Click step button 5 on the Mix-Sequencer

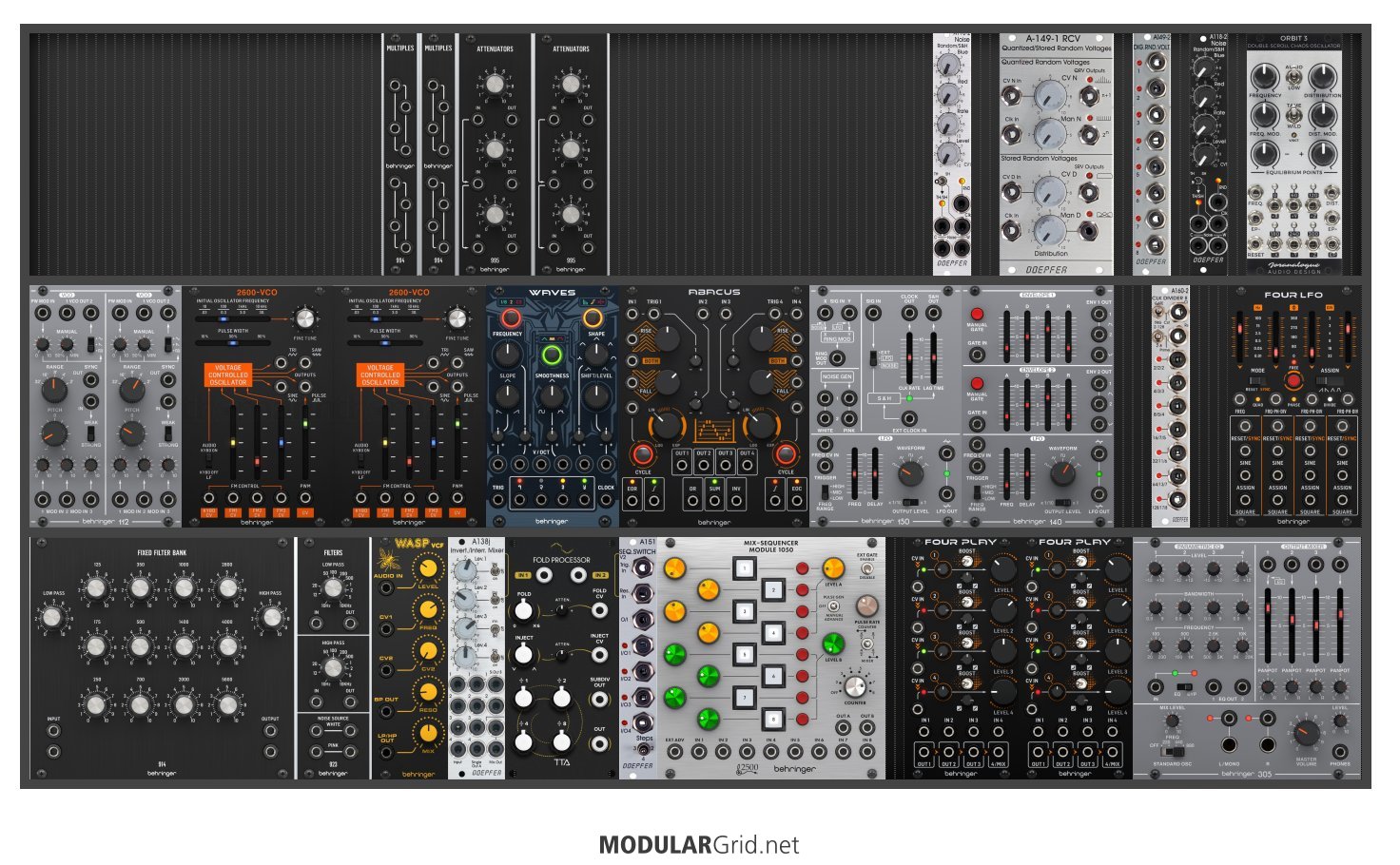click(743, 655)
